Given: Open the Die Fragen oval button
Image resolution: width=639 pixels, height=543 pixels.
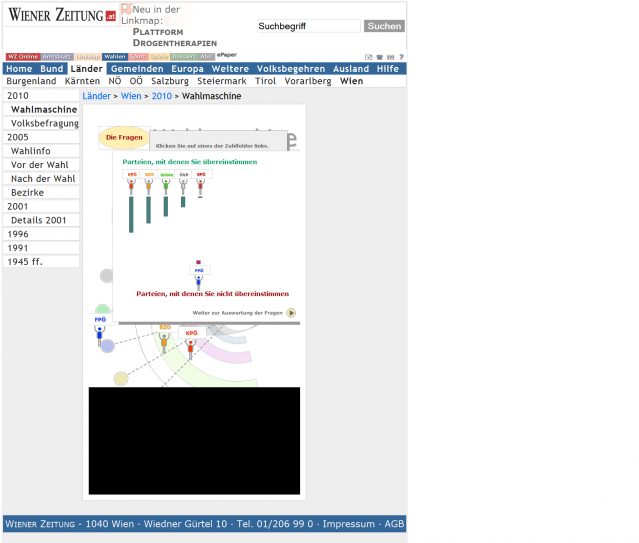Looking at the screenshot, I should coord(124,137).
